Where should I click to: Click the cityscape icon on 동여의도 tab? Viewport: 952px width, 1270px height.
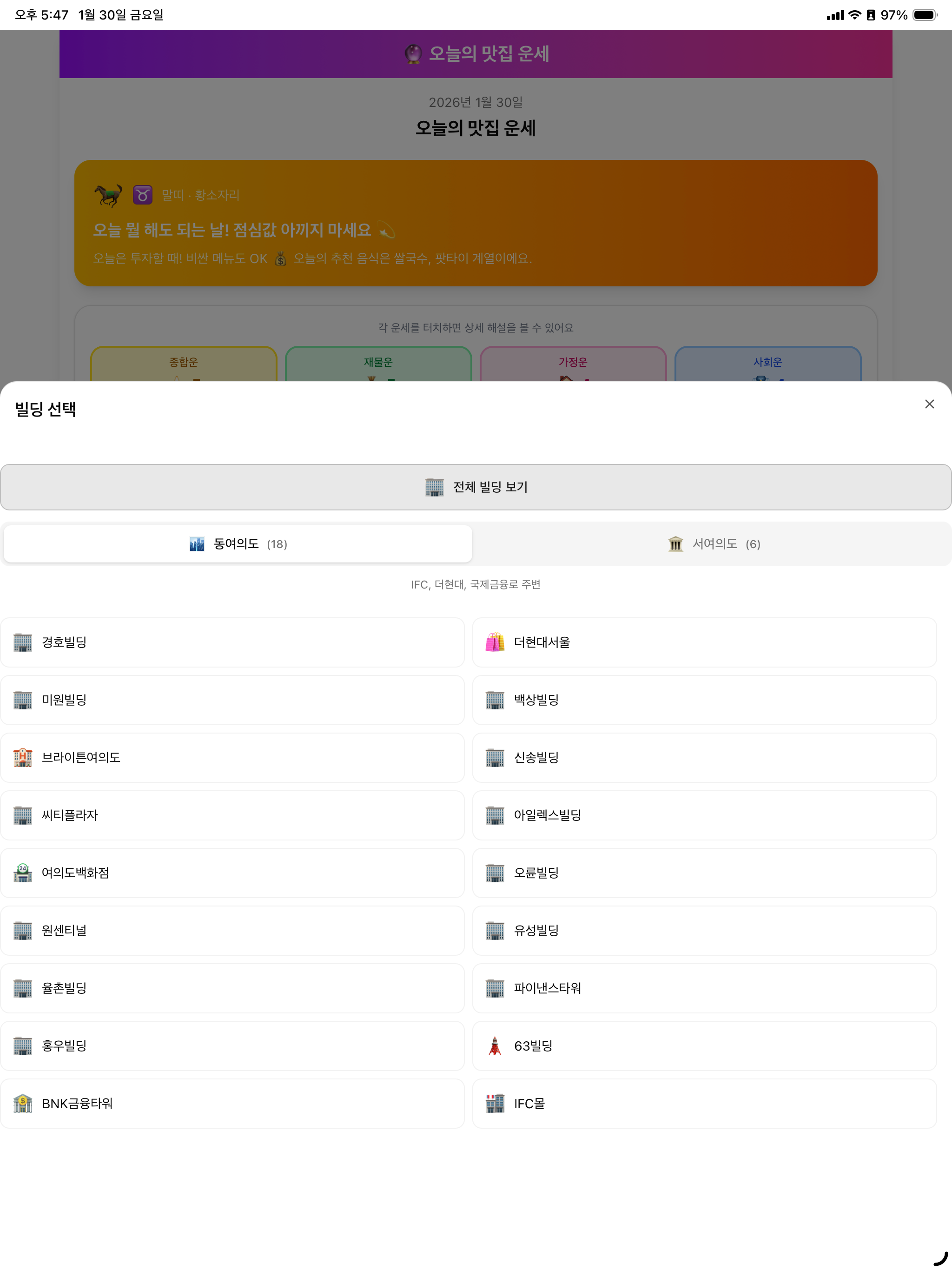tap(196, 544)
